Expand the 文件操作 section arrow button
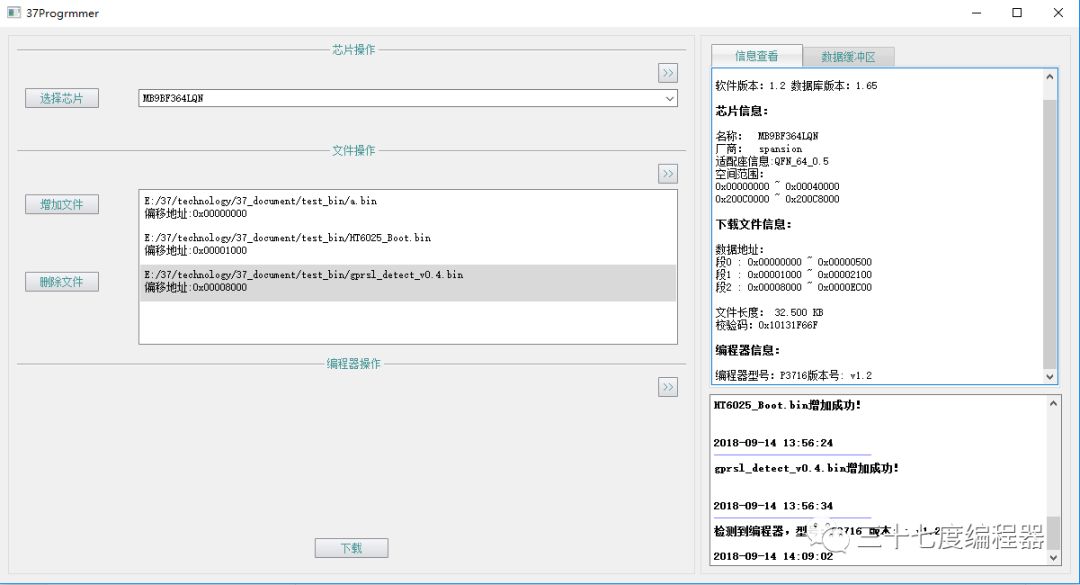This screenshot has width=1080, height=585. click(x=667, y=174)
